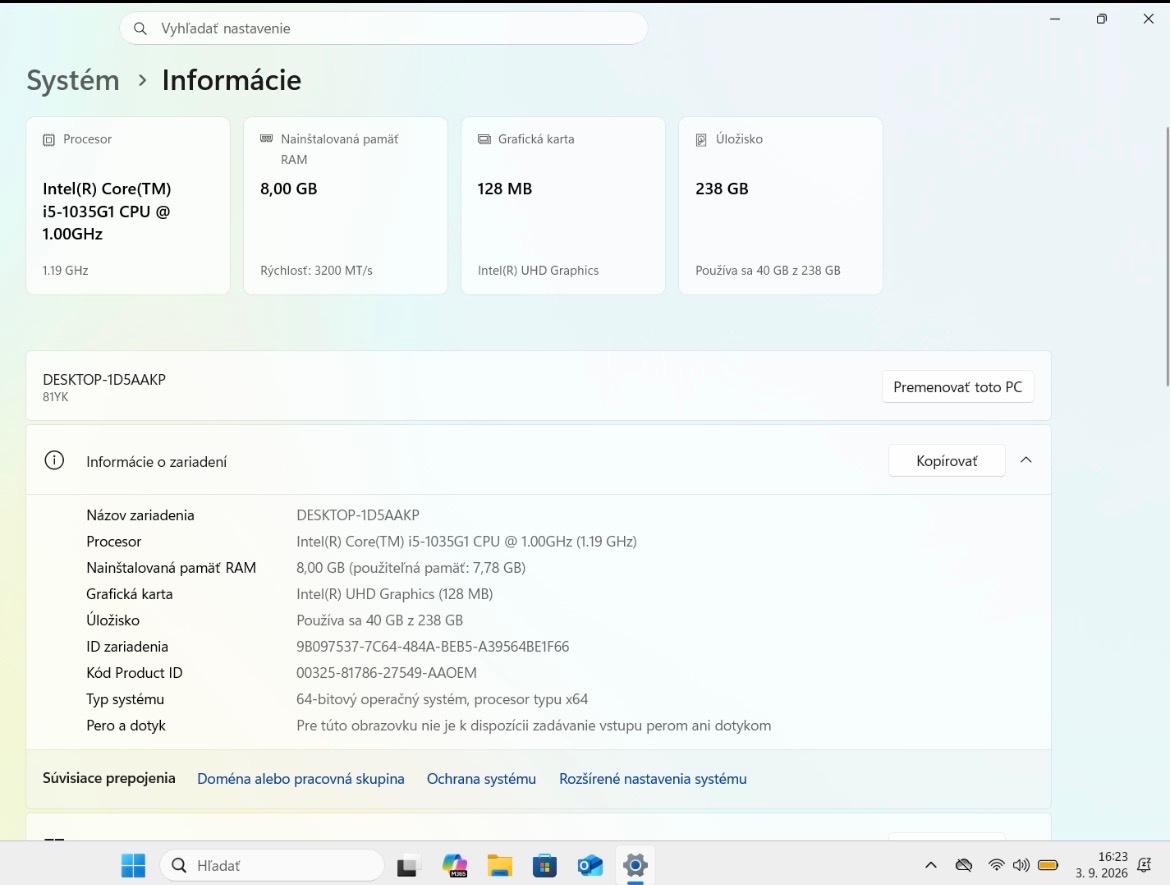Collapse the Informácie o zariadení section
The height and width of the screenshot is (885, 1170).
(x=1026, y=460)
